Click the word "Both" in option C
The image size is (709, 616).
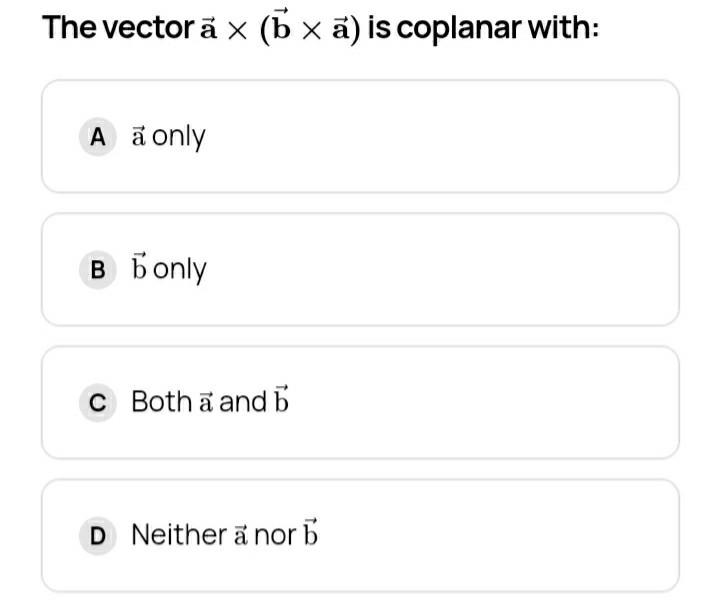point(161,402)
